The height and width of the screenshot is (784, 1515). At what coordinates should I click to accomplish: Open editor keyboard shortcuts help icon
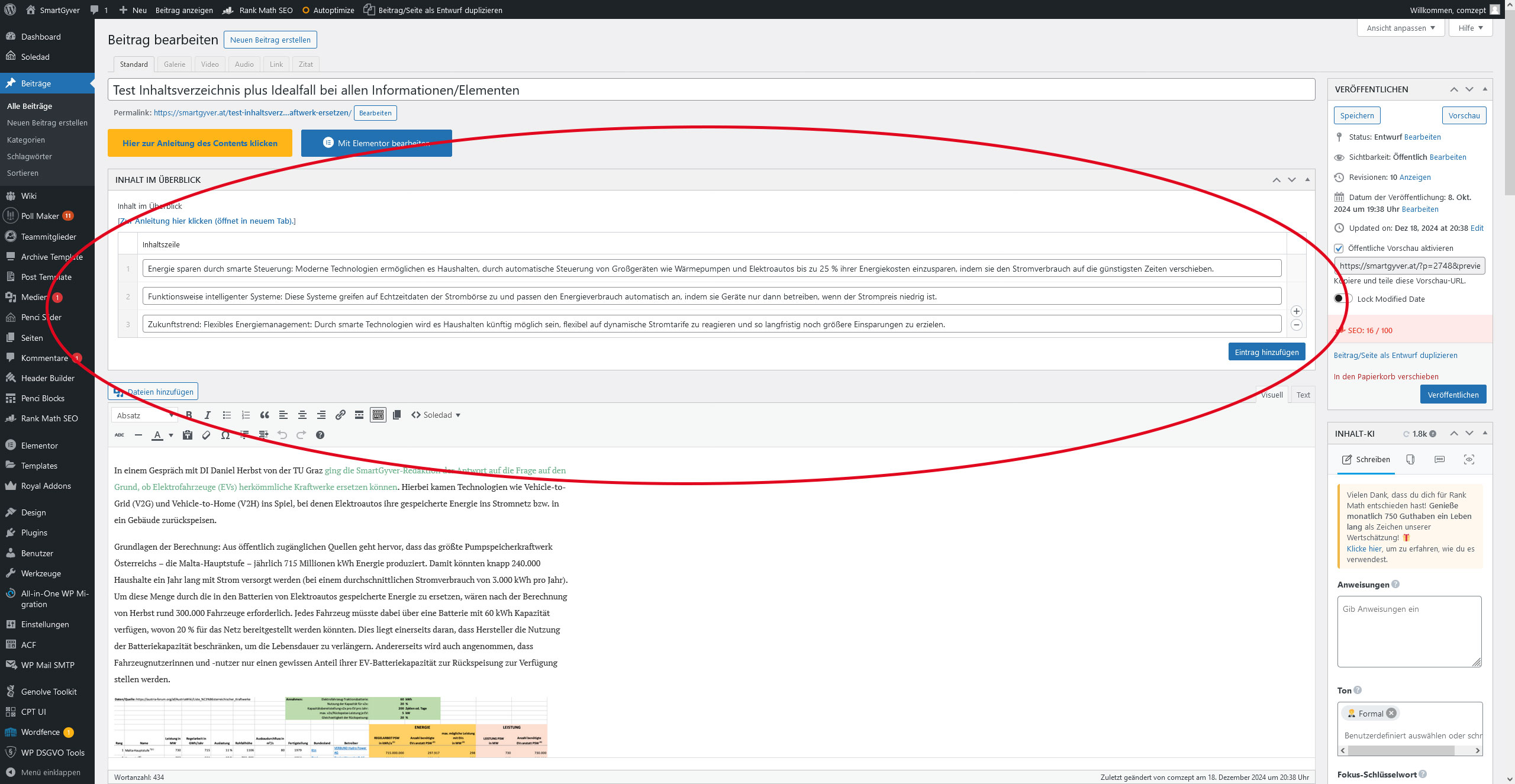[320, 435]
